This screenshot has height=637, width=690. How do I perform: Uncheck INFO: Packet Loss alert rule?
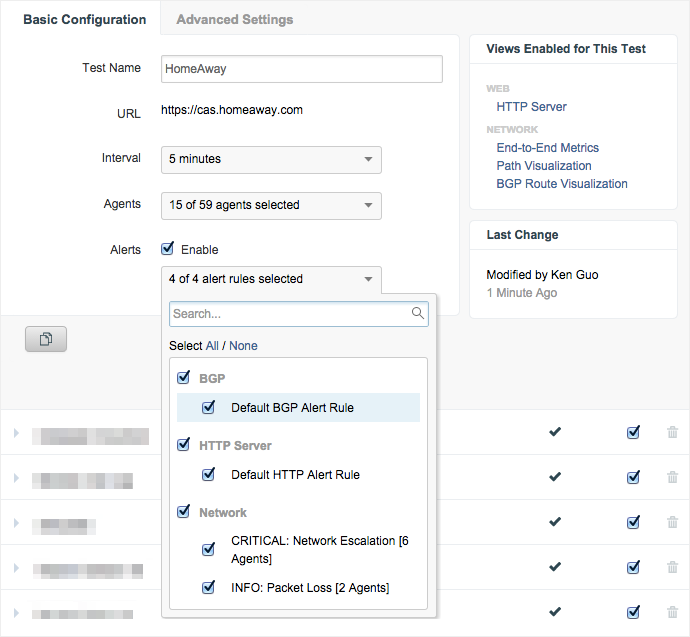[209, 588]
